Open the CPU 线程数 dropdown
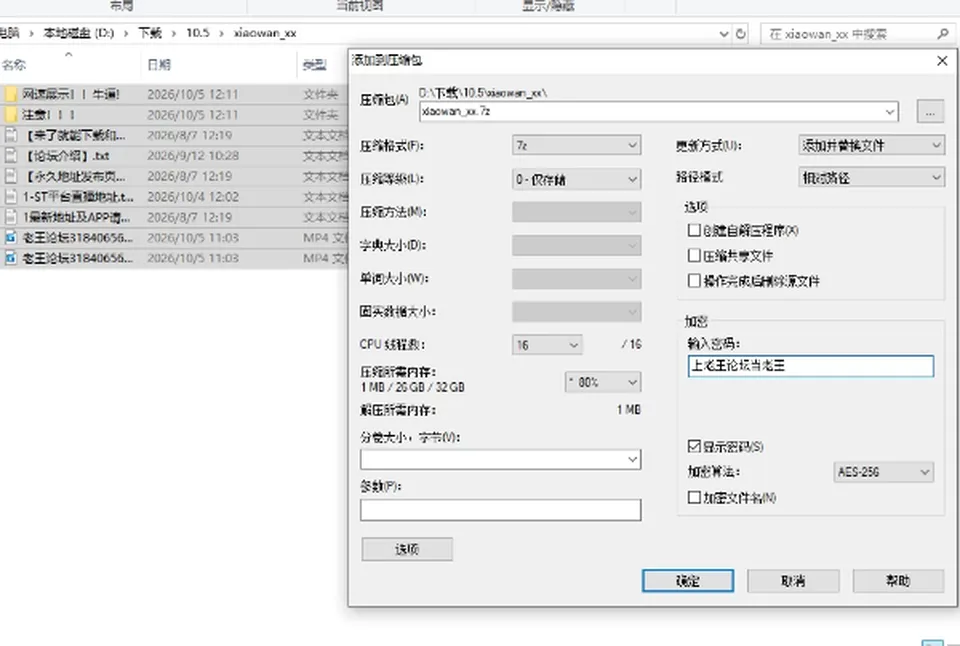Viewport: 960px width, 646px height. [x=547, y=345]
